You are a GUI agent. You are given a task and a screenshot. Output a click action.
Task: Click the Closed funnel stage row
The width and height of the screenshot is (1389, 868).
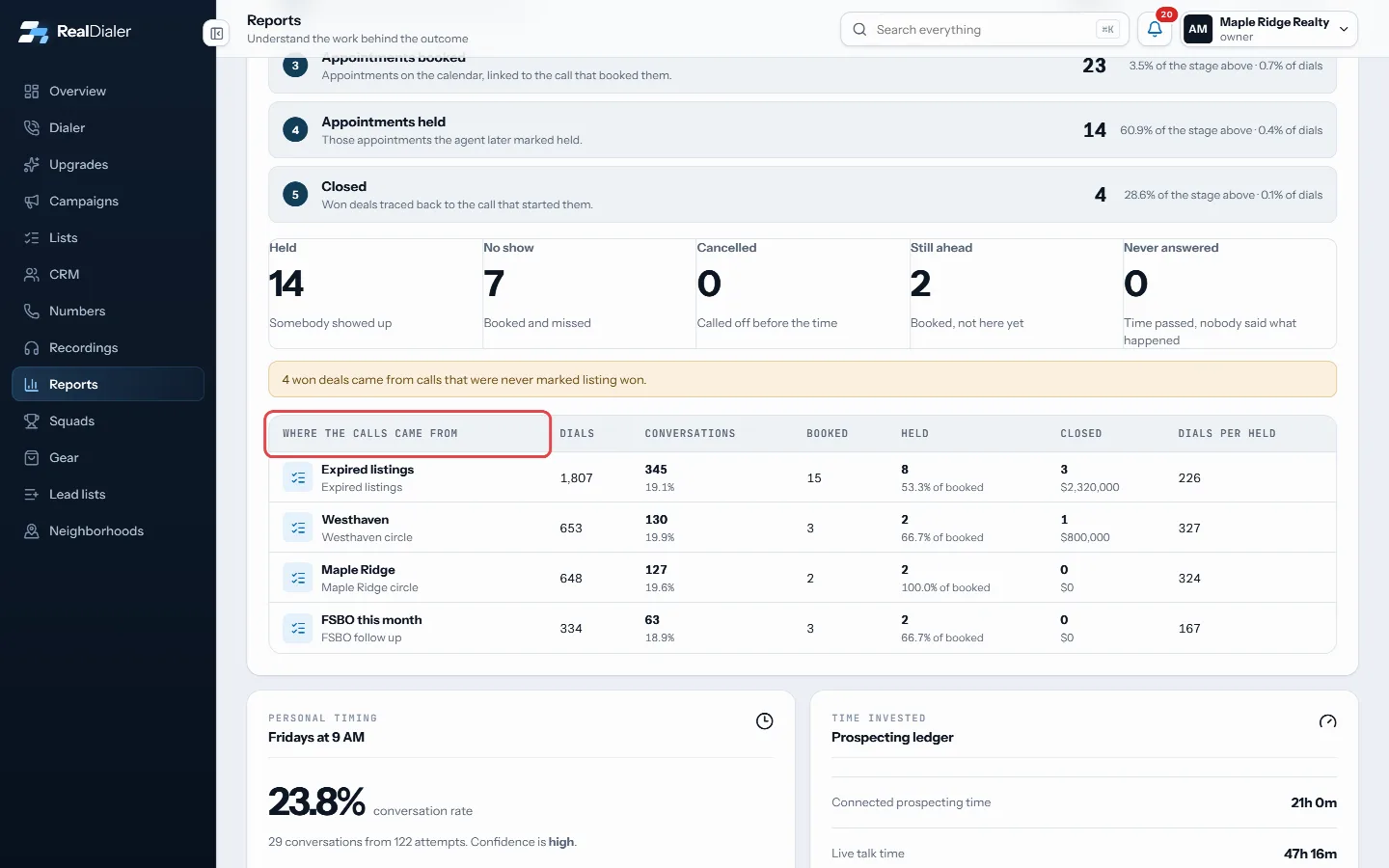[803, 195]
